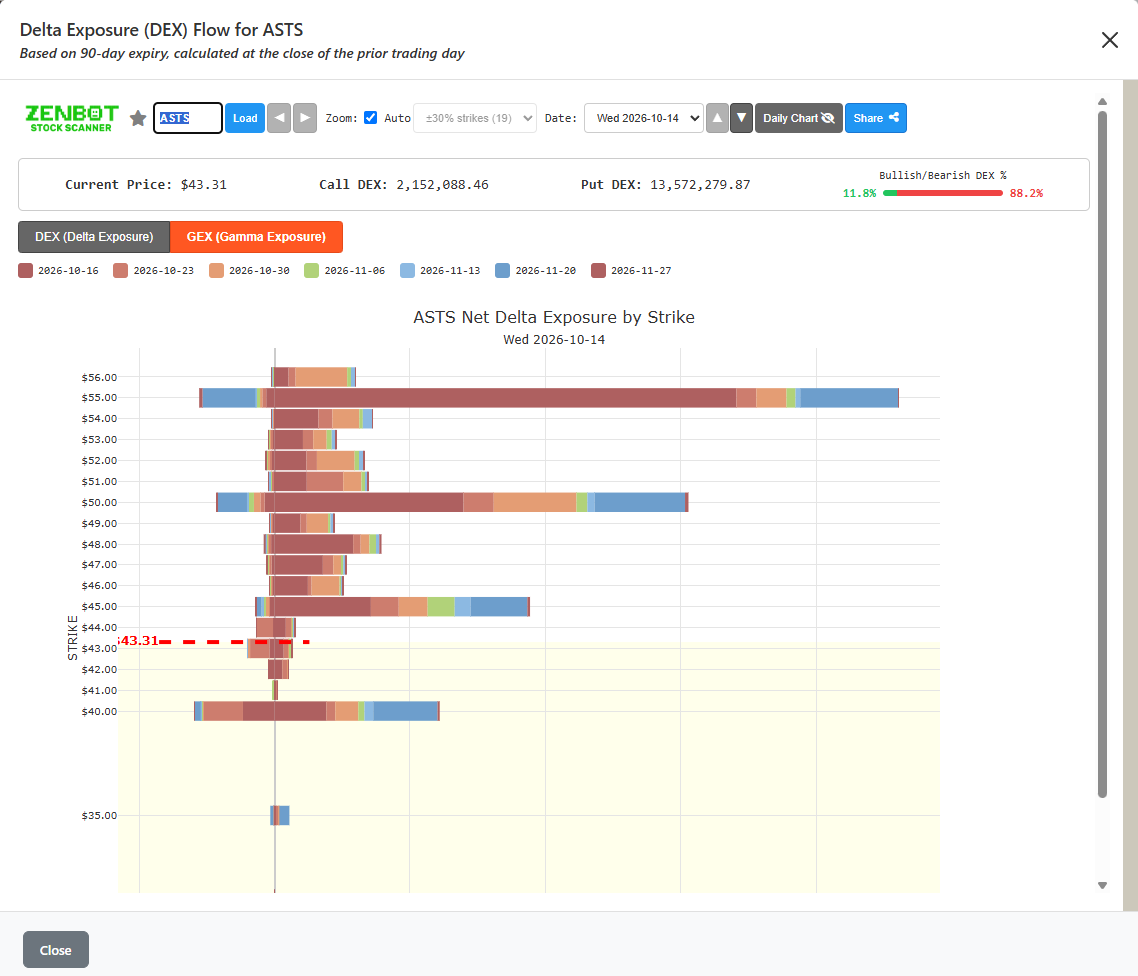Click the Call DEX 2,152,088.46 value
Viewport: 1138px width, 976px height.
point(442,185)
